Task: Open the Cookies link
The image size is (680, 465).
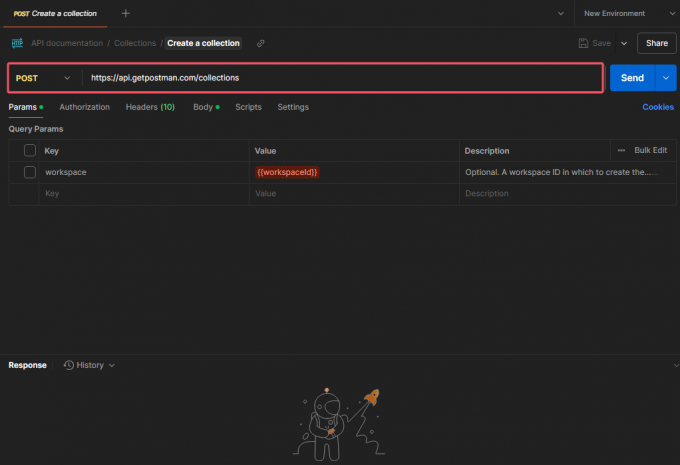Action: pos(658,107)
